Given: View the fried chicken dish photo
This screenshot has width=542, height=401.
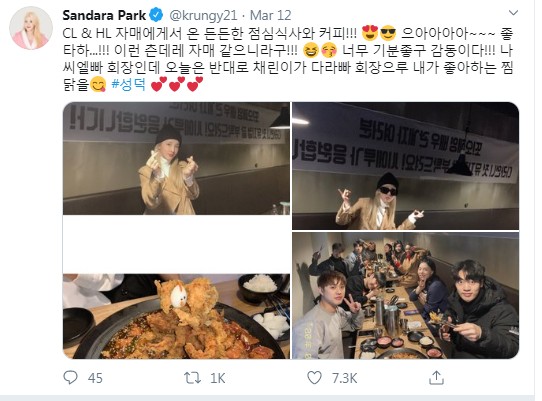Looking at the screenshot, I should (176, 316).
